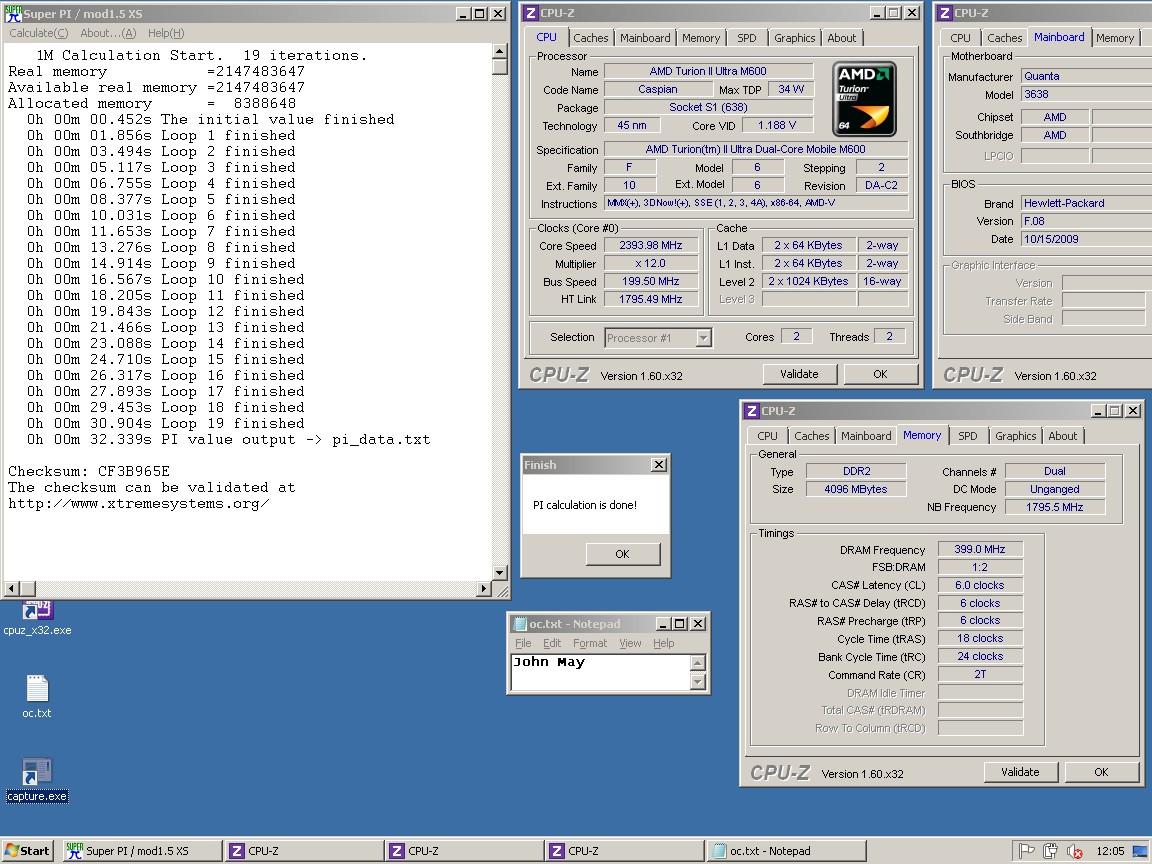
Task: Click Super PI vertical scrollbar up arrow
Action: pos(500,51)
